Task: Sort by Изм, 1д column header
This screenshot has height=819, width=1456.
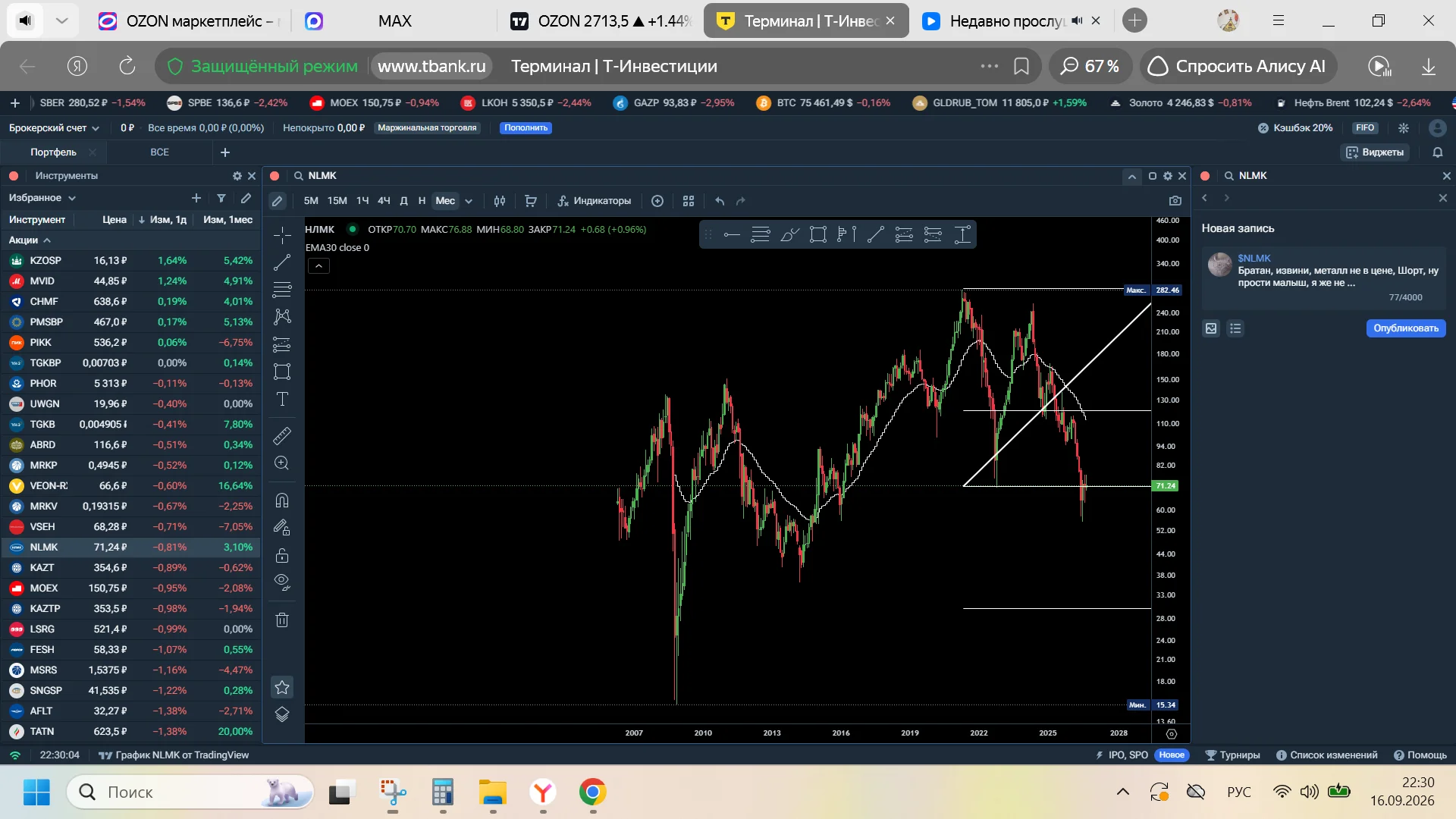Action: [x=163, y=220]
